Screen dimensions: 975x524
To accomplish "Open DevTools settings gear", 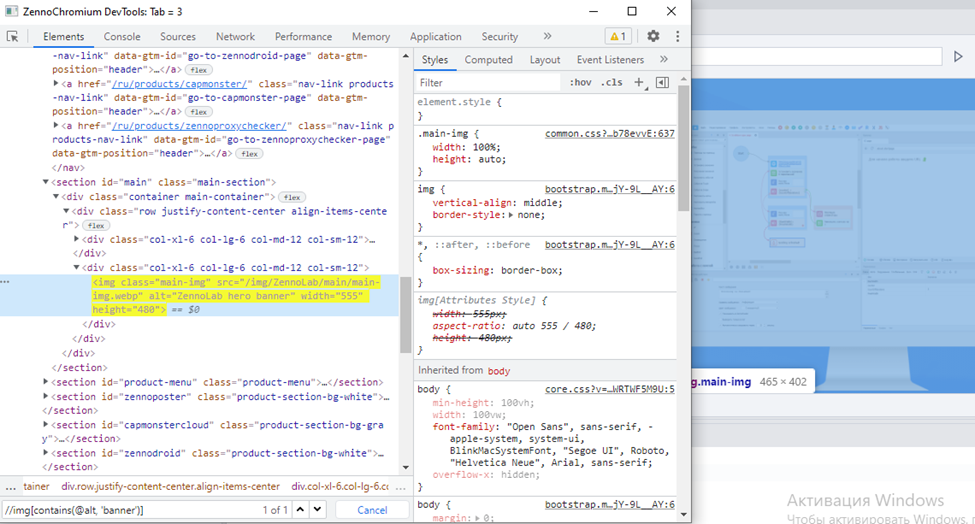I will 653,36.
